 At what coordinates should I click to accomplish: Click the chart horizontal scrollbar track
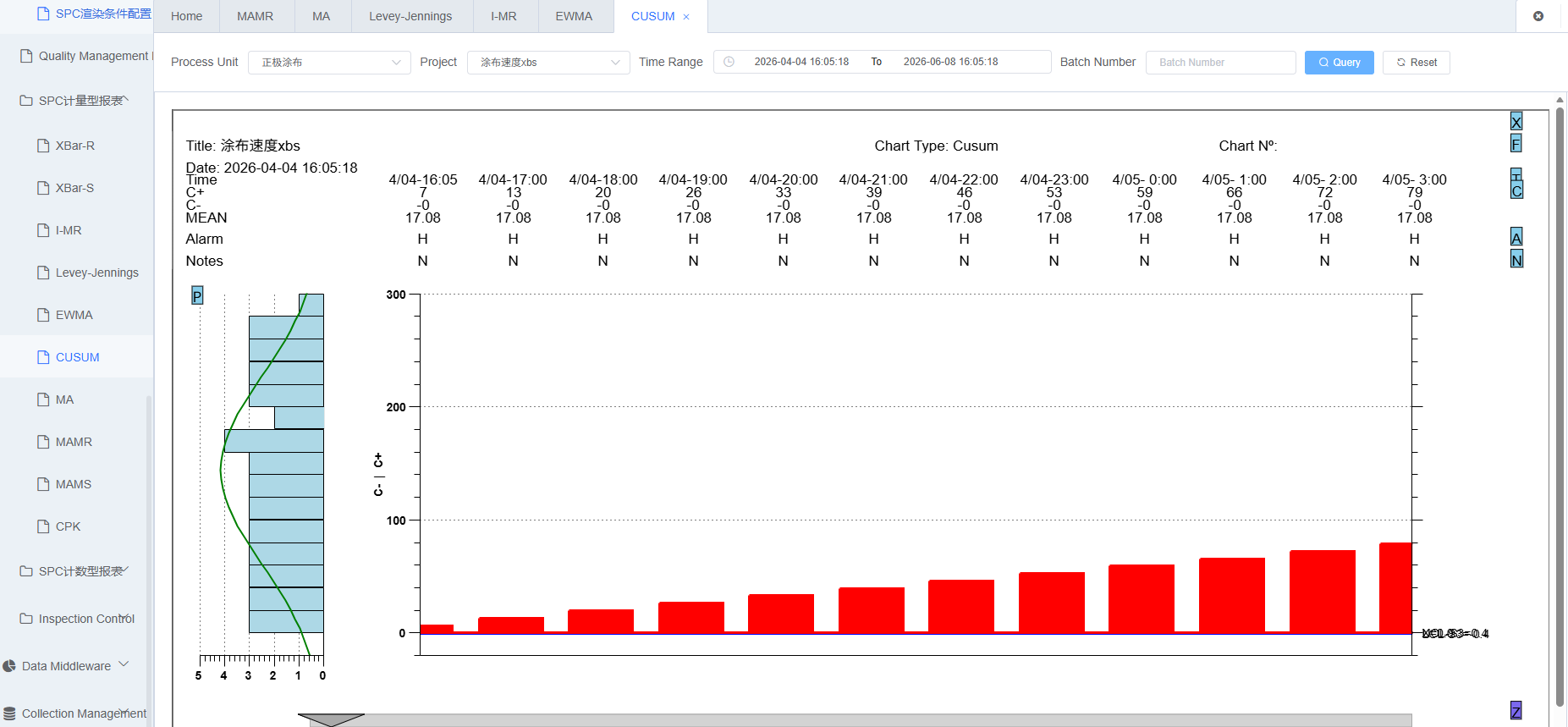click(861, 720)
